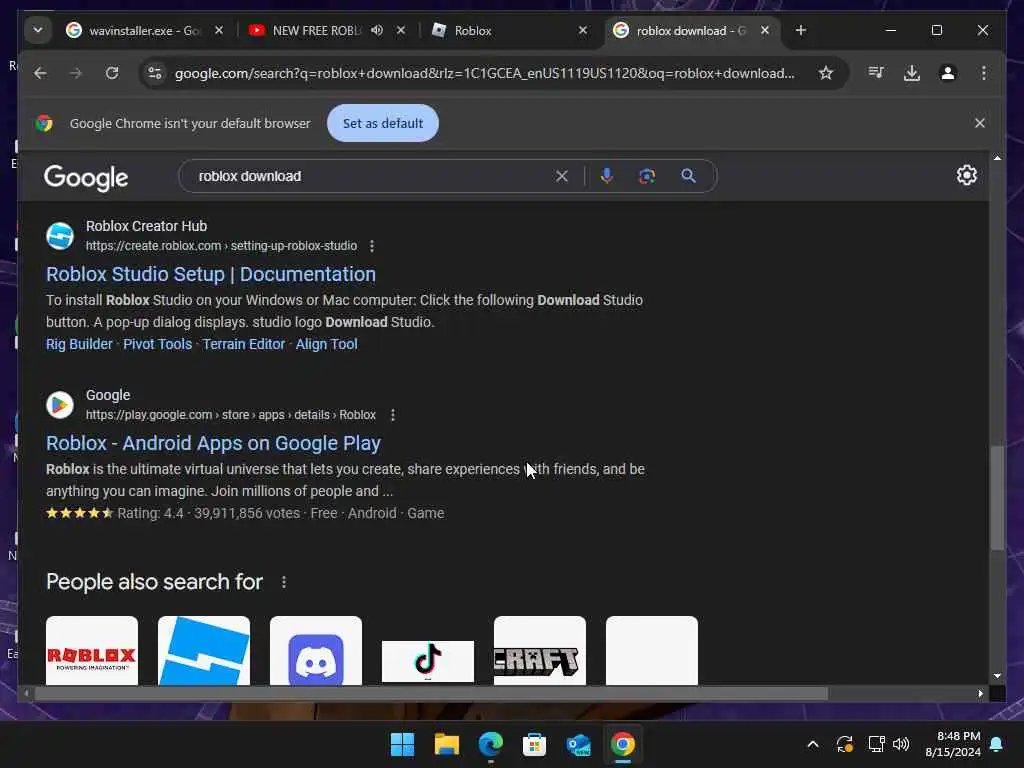
Task: Open the volume control in tray
Action: coord(901,744)
